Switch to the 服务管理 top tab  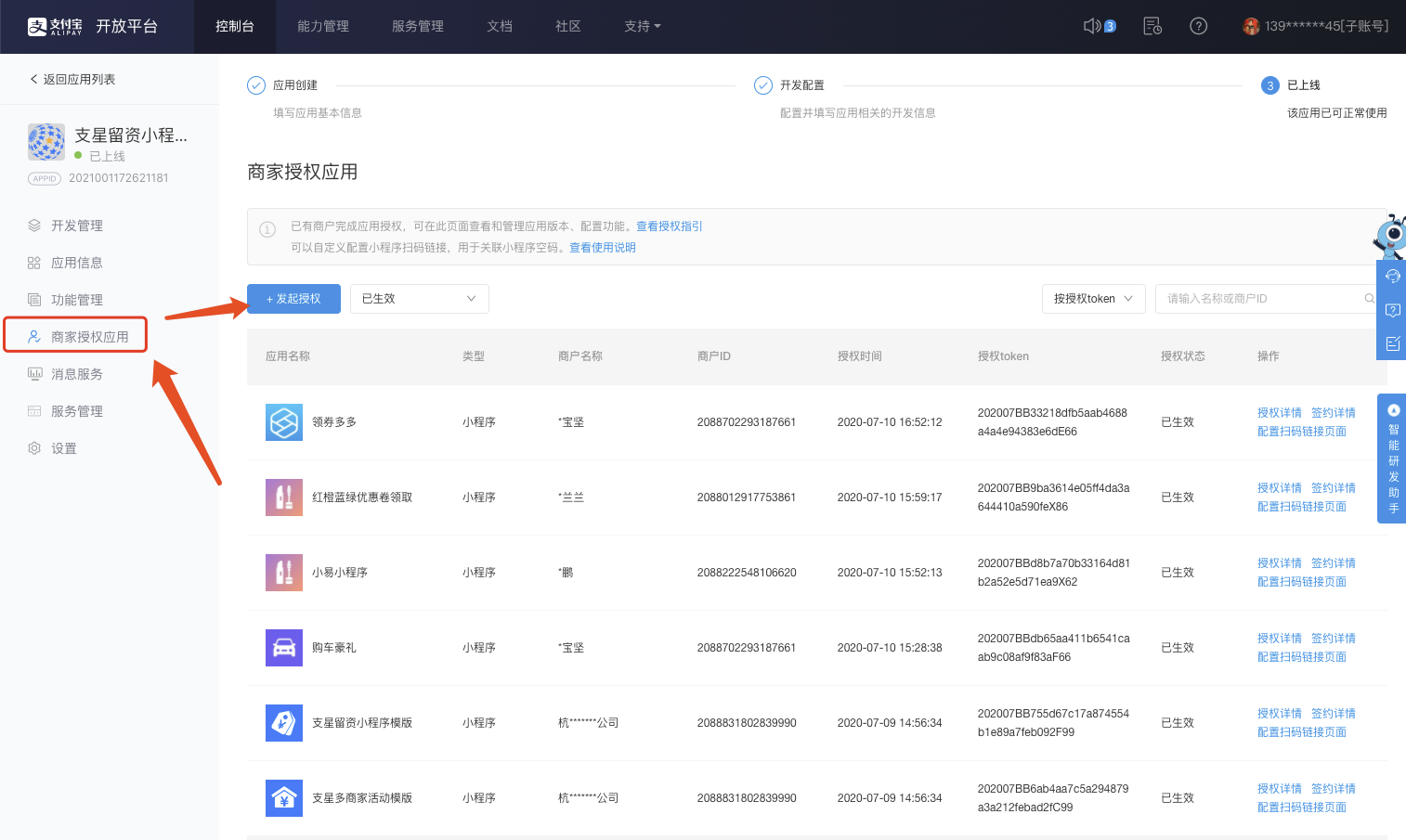[x=418, y=26]
